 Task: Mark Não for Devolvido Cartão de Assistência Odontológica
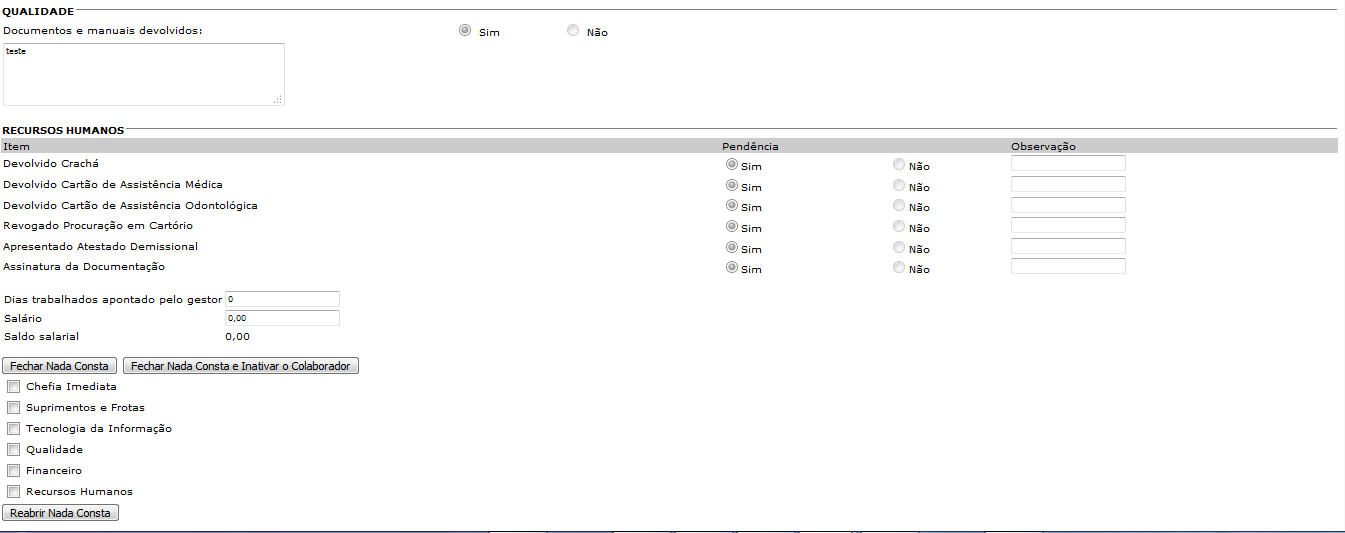point(899,206)
